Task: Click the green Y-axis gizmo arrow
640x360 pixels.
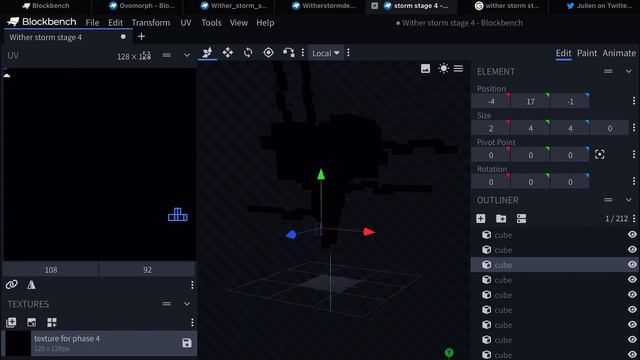Action: pyautogui.click(x=321, y=175)
